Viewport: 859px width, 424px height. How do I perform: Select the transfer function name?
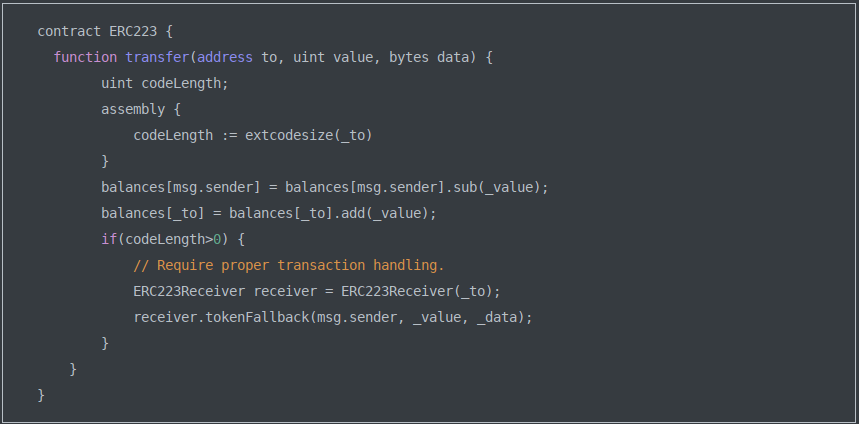157,57
